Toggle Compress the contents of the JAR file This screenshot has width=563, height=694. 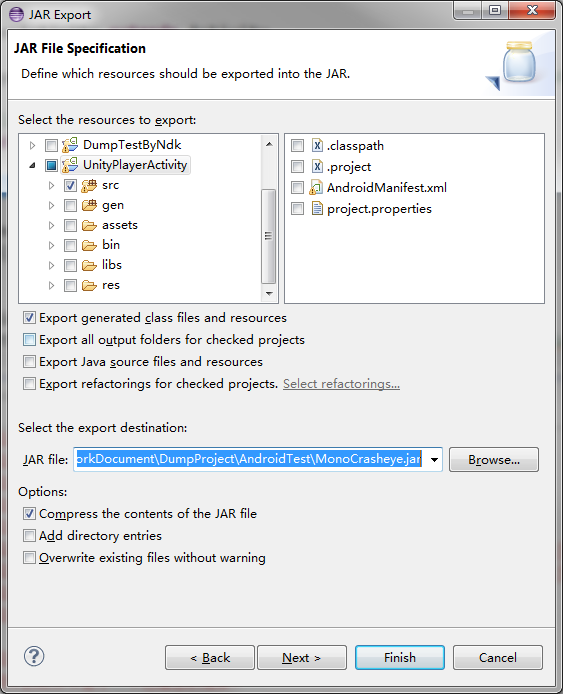pos(29,513)
